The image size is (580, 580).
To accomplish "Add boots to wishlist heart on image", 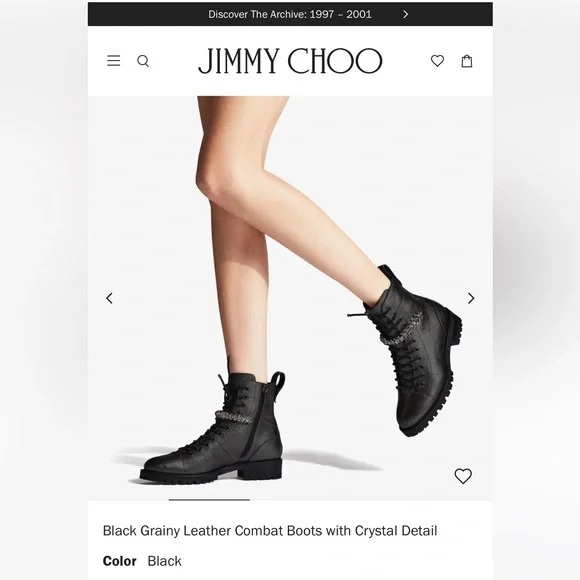I will tap(463, 476).
